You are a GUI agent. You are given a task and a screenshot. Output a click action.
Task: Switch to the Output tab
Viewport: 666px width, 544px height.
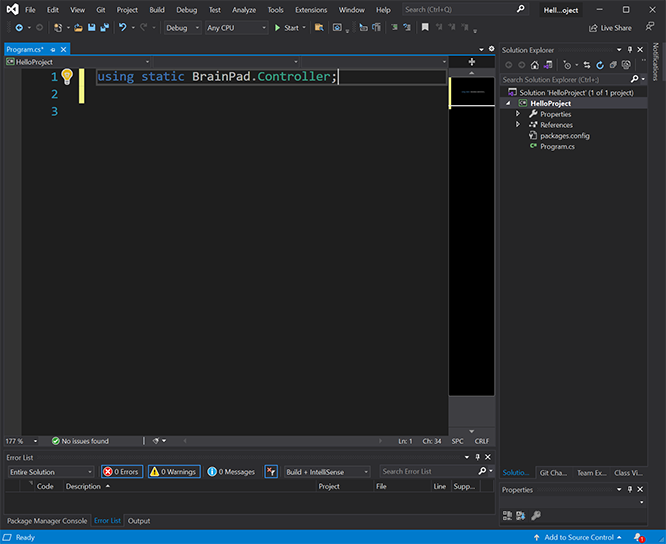coord(139,521)
